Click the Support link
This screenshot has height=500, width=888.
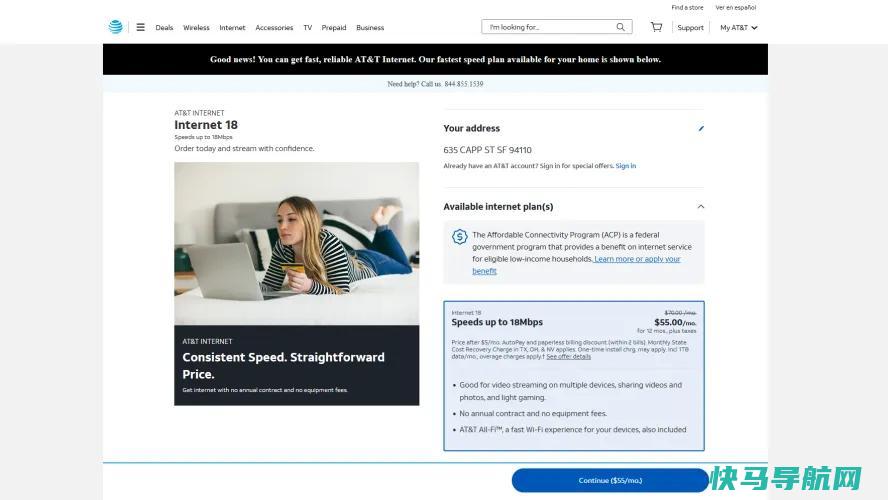pyautogui.click(x=690, y=27)
